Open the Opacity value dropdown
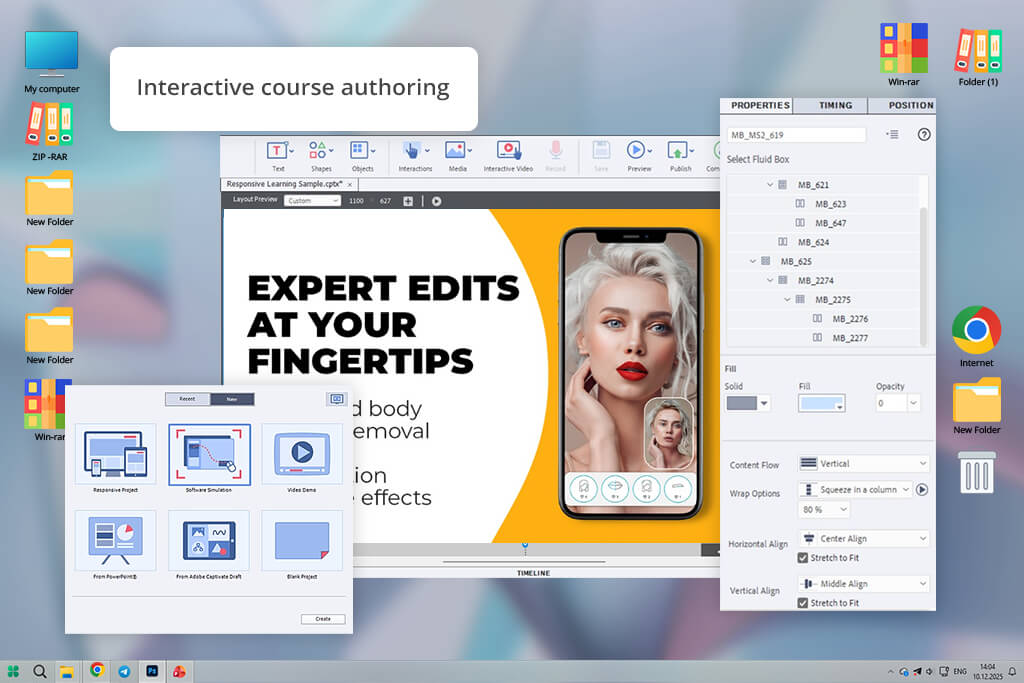This screenshot has width=1024, height=683. [x=914, y=404]
